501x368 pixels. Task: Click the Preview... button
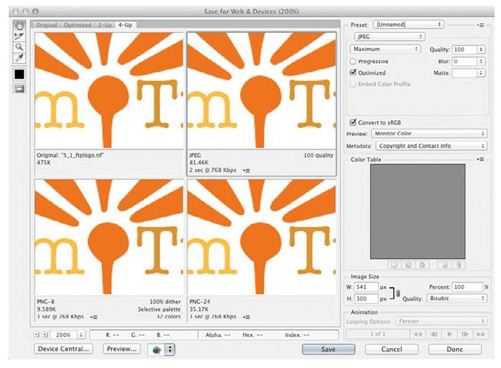click(x=122, y=349)
